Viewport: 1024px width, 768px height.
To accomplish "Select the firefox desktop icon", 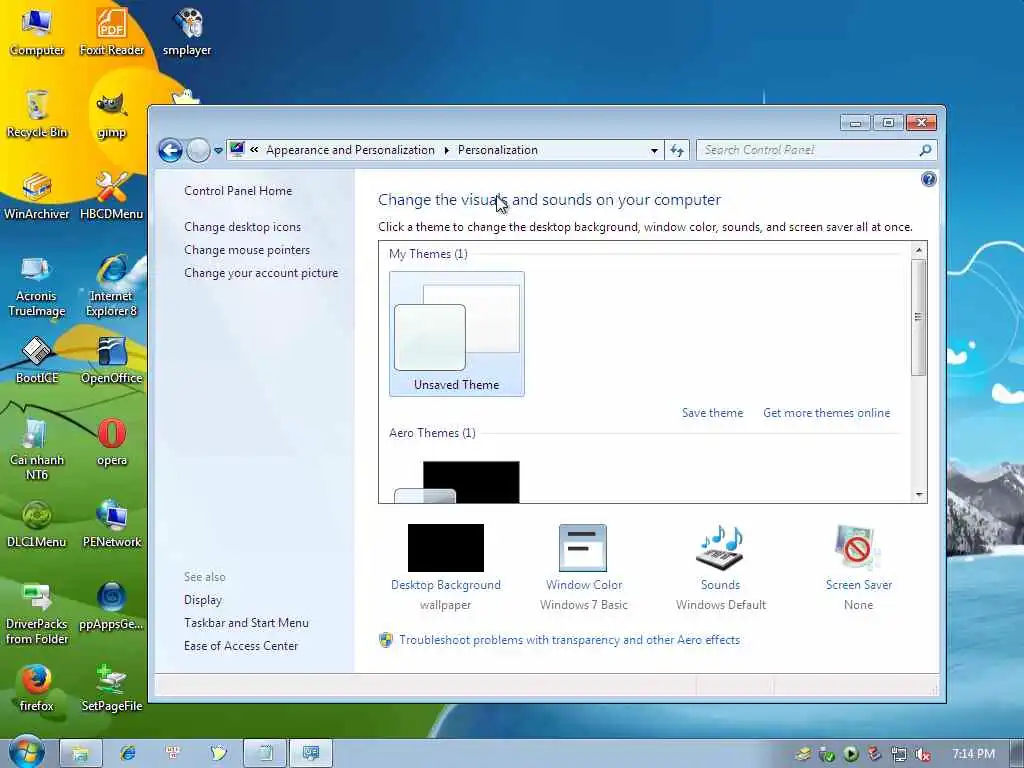I will point(37,688).
